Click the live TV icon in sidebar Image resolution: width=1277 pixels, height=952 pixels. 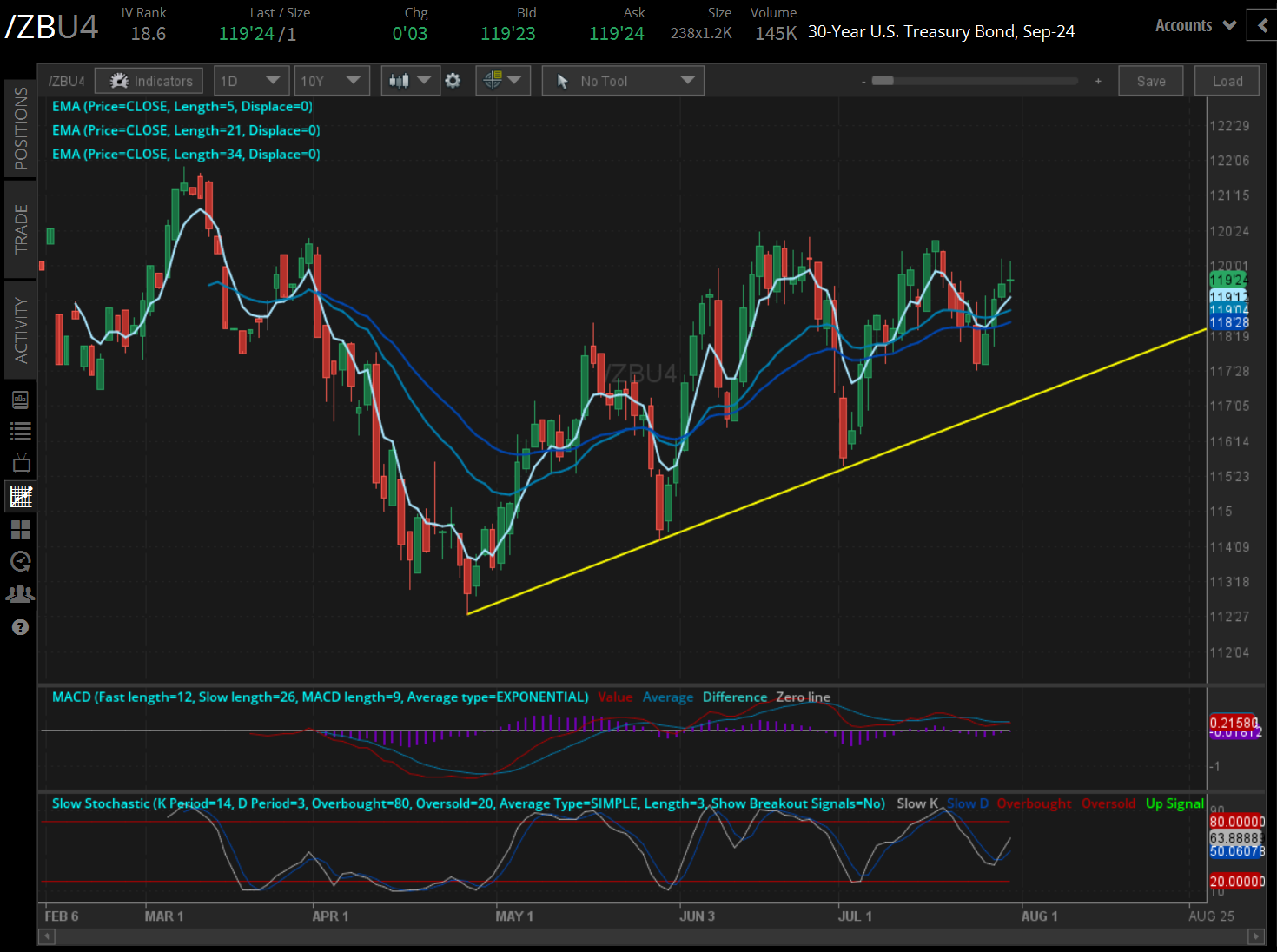coord(21,463)
